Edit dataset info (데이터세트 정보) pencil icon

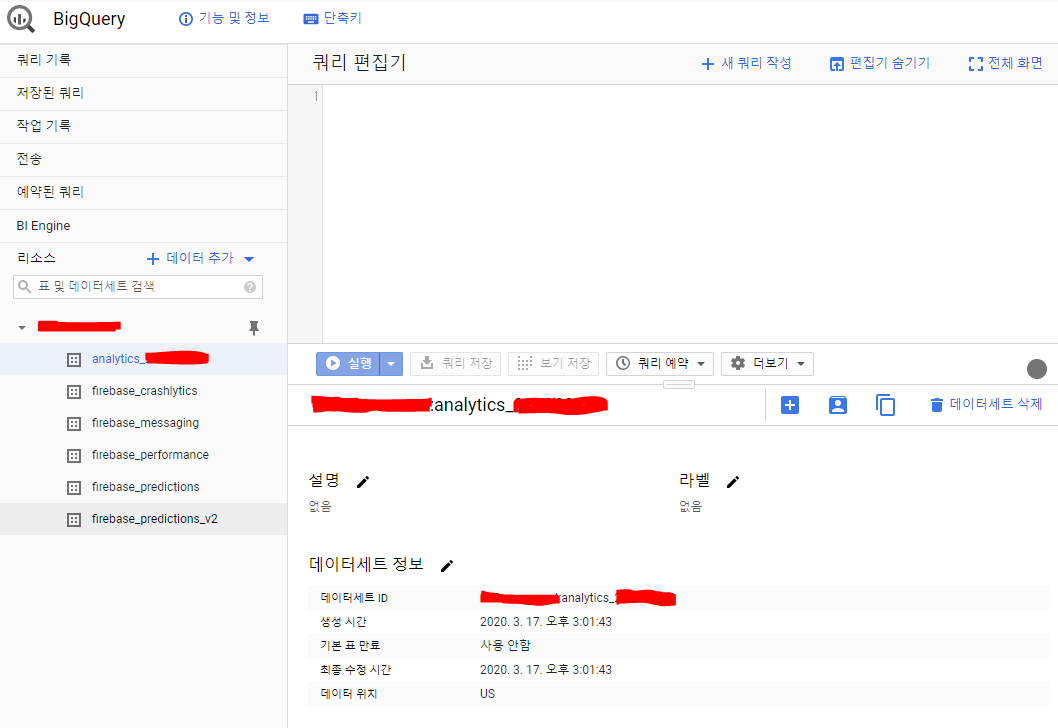tap(447, 565)
